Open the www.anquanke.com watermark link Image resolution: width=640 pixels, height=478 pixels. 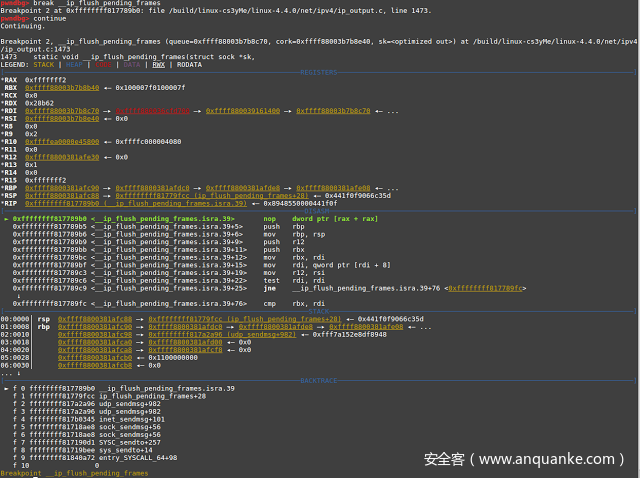525,460
